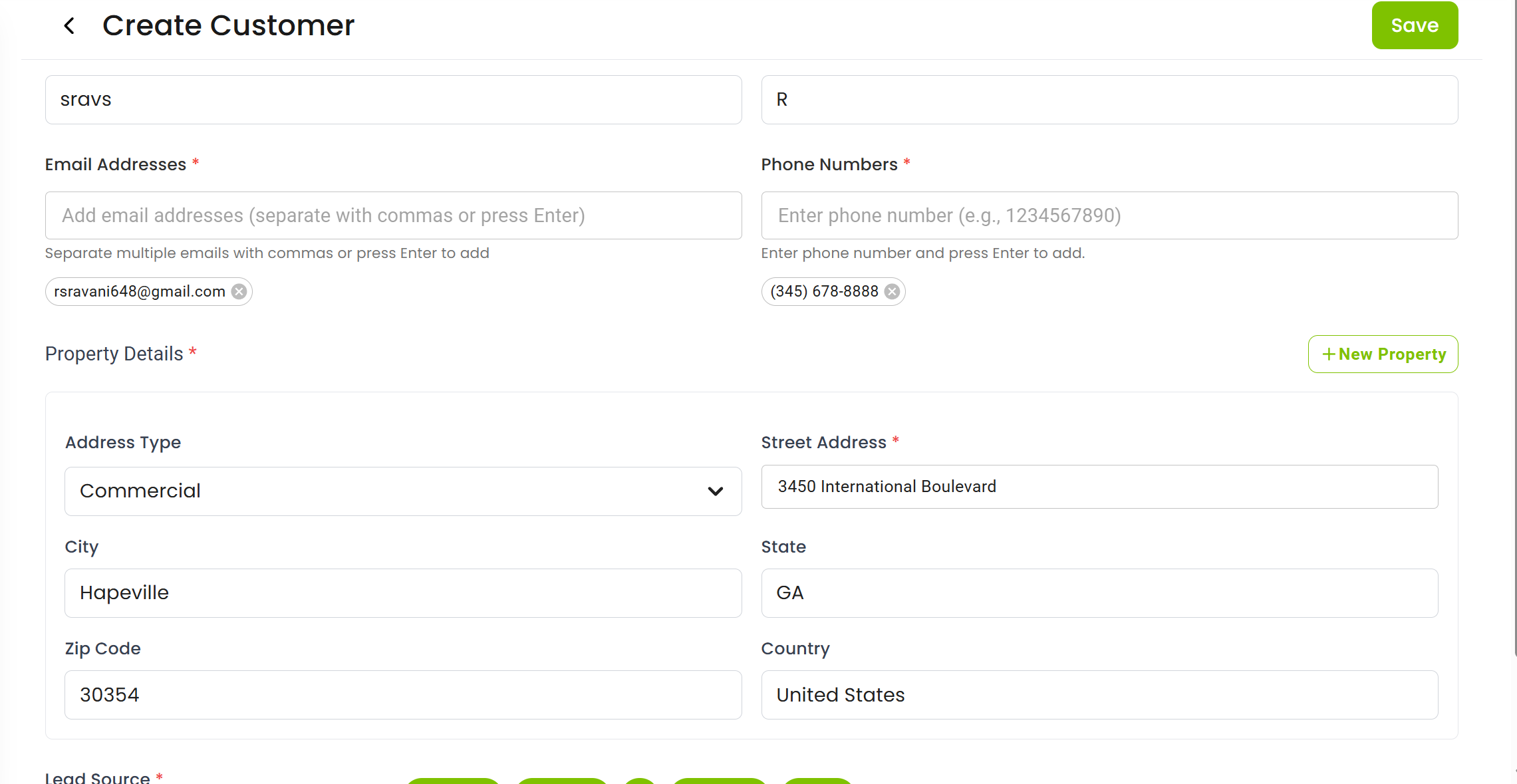
Task: Go back using the left arrow icon
Action: point(69,26)
